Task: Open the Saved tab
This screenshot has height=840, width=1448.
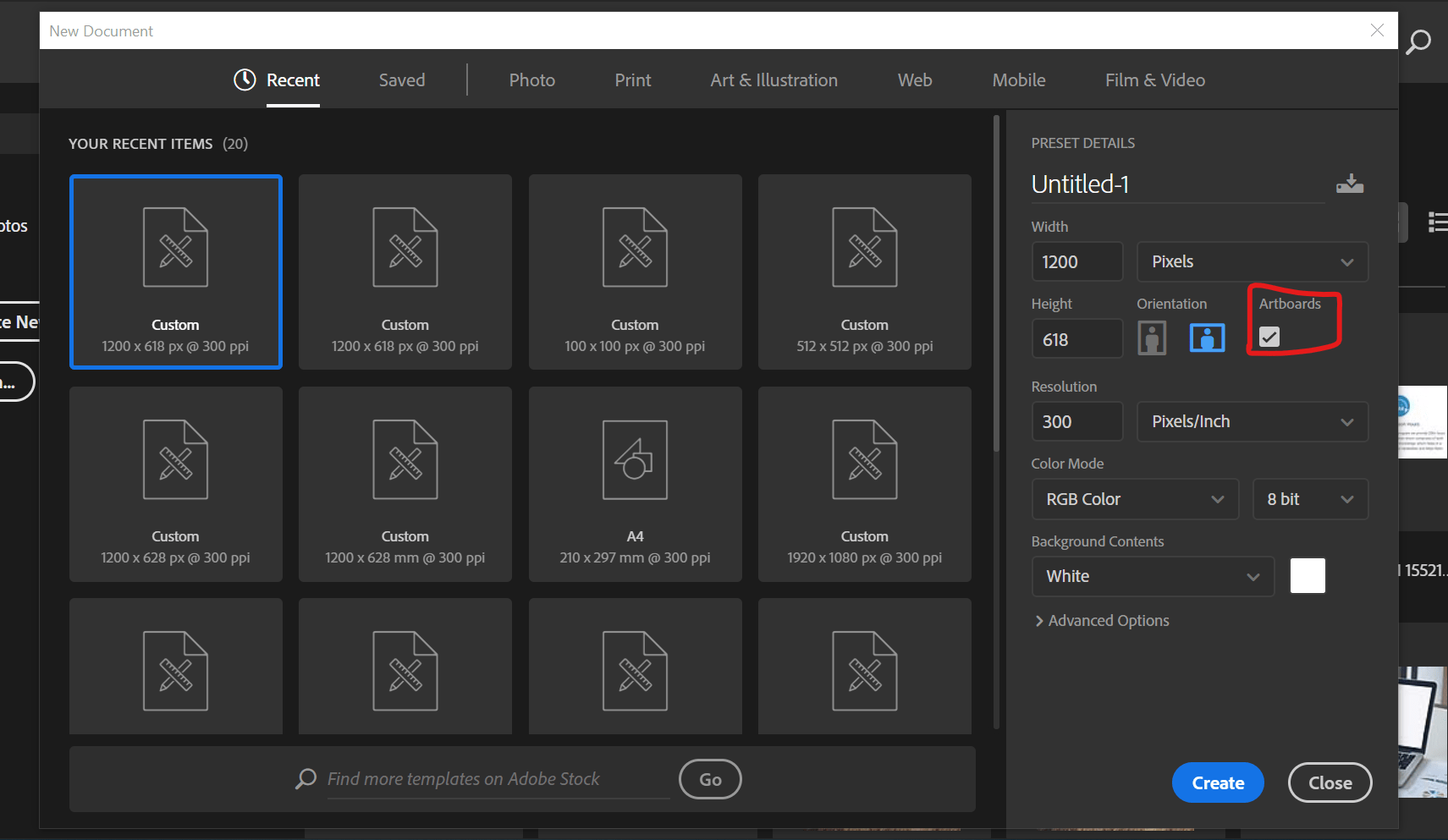Action: (x=402, y=80)
